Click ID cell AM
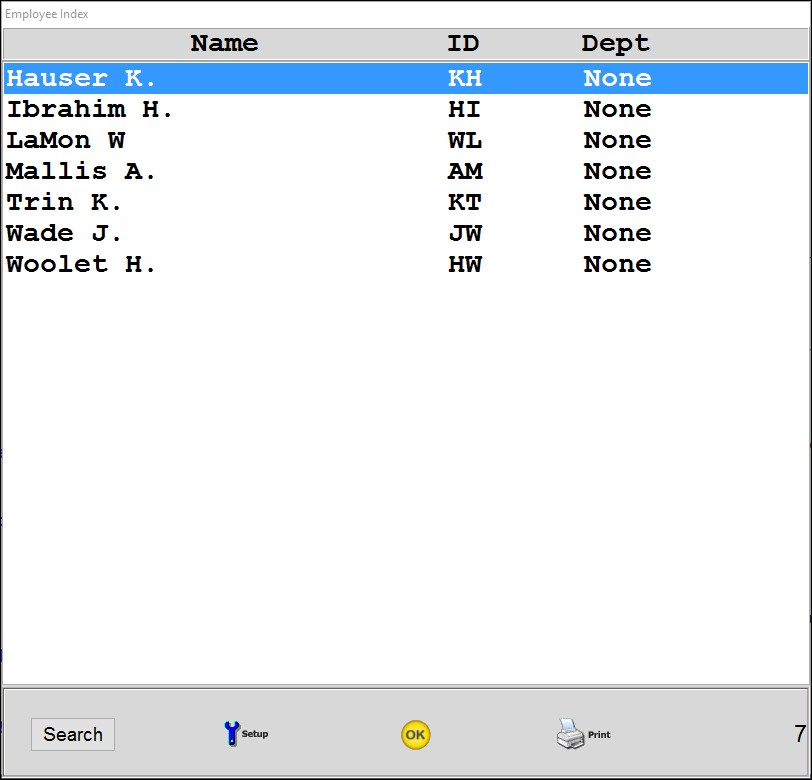 click(465, 171)
